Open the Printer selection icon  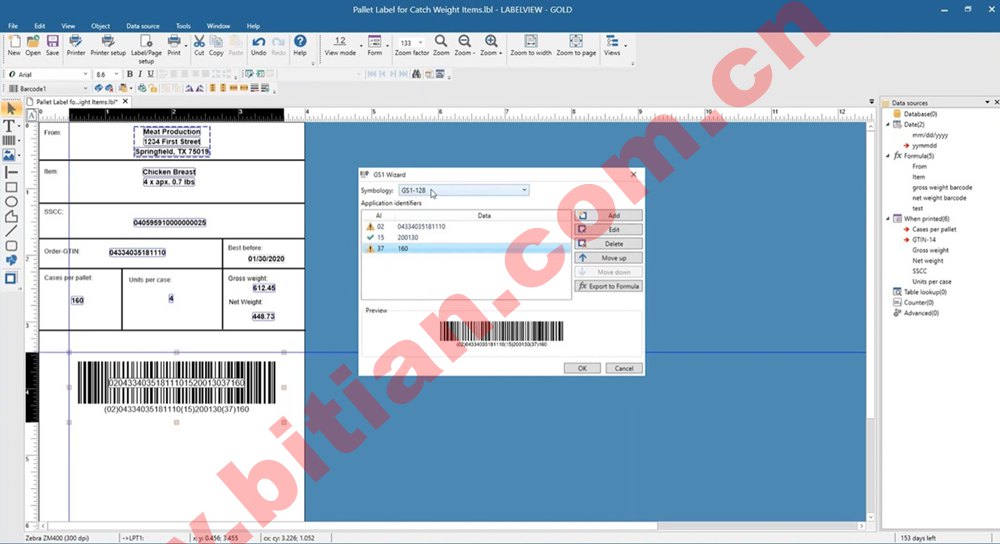tap(76, 46)
